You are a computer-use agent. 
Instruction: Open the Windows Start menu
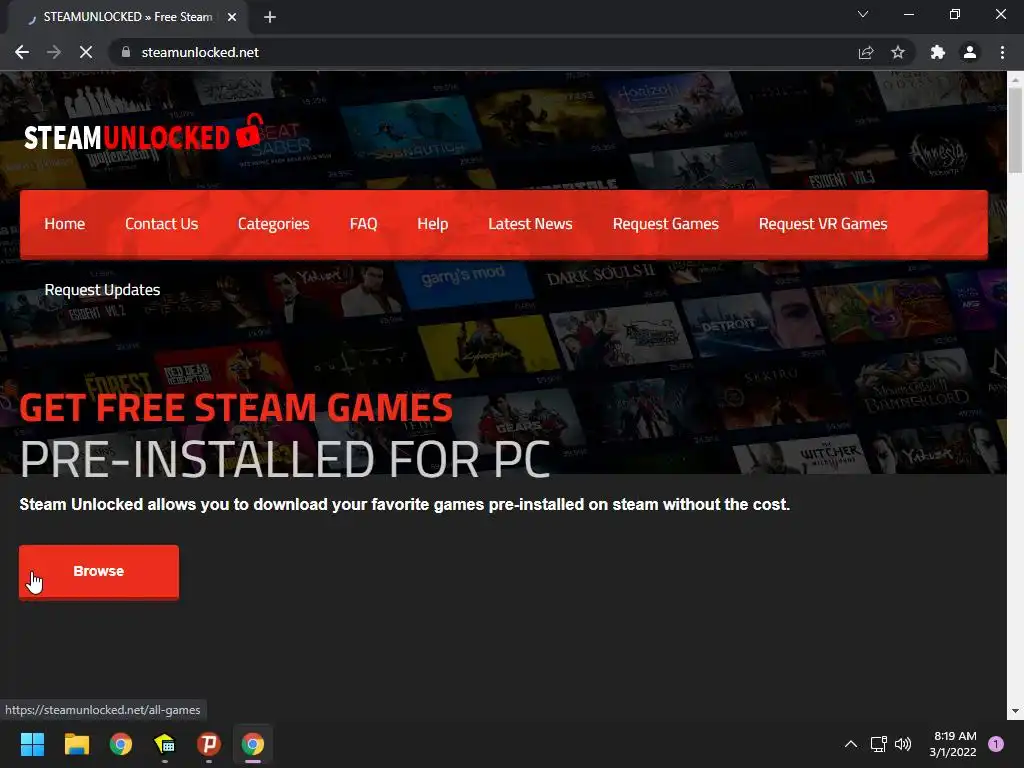point(32,744)
